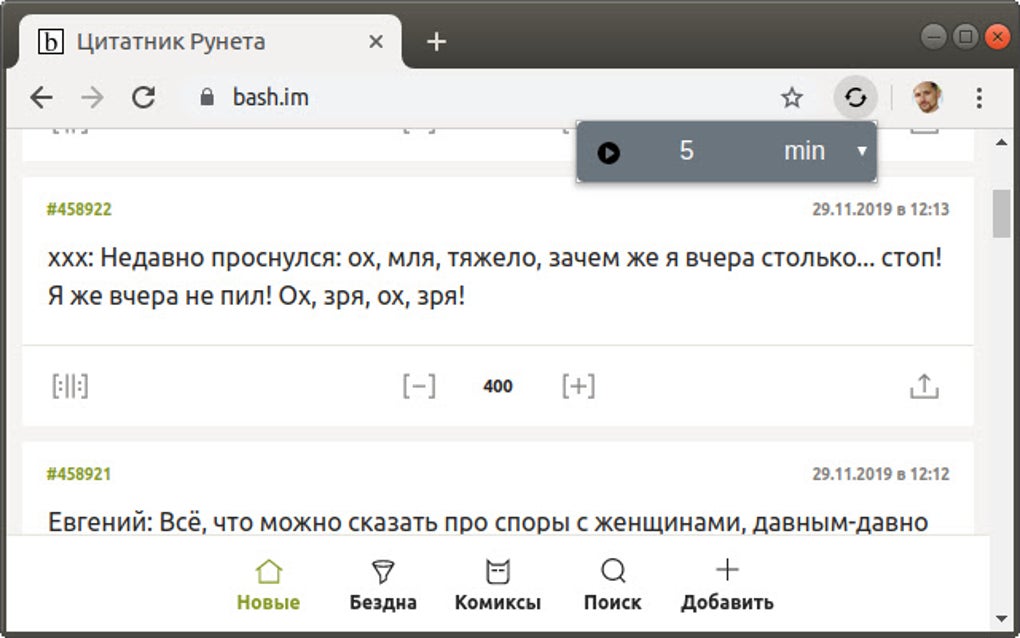Click the vertical scrollbar thumb

[x=1002, y=214]
